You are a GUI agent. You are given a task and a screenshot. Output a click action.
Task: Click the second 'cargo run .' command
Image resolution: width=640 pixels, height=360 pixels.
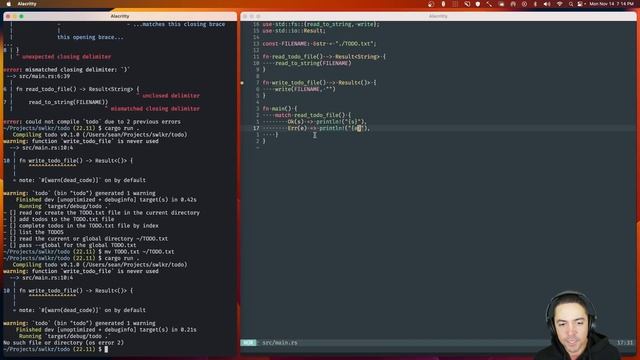(122, 258)
